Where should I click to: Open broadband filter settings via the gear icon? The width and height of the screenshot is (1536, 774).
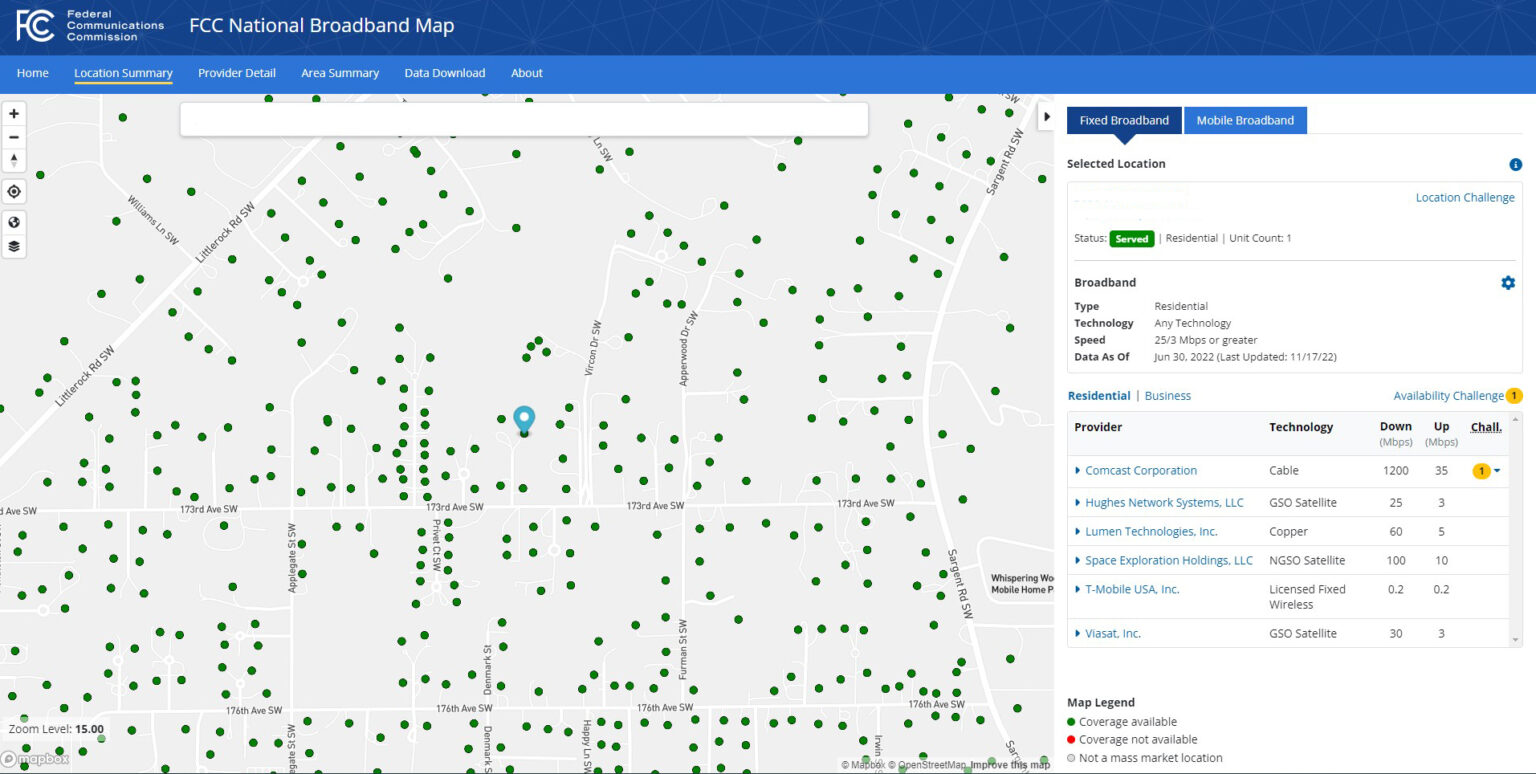(1508, 282)
